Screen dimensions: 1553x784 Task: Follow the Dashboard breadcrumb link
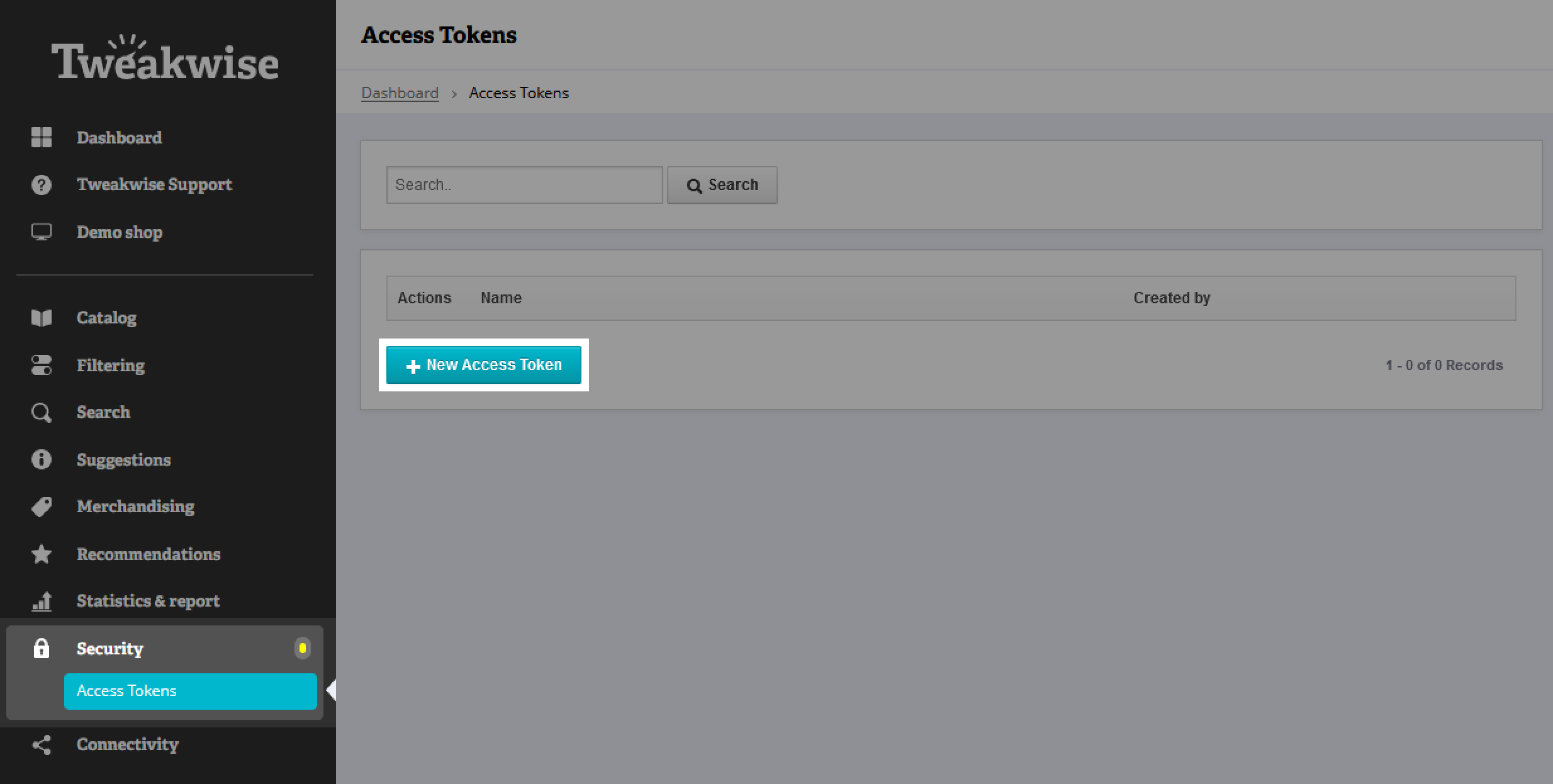(400, 93)
